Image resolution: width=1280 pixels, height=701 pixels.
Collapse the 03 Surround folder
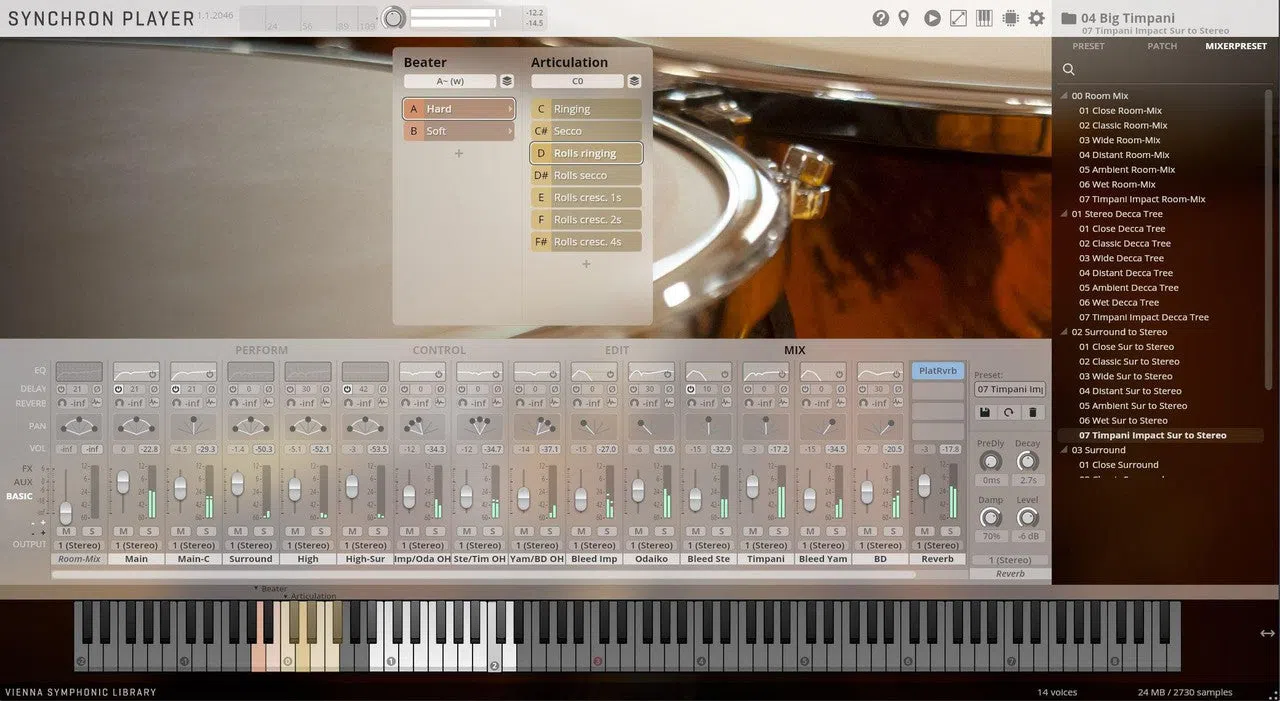(1064, 450)
